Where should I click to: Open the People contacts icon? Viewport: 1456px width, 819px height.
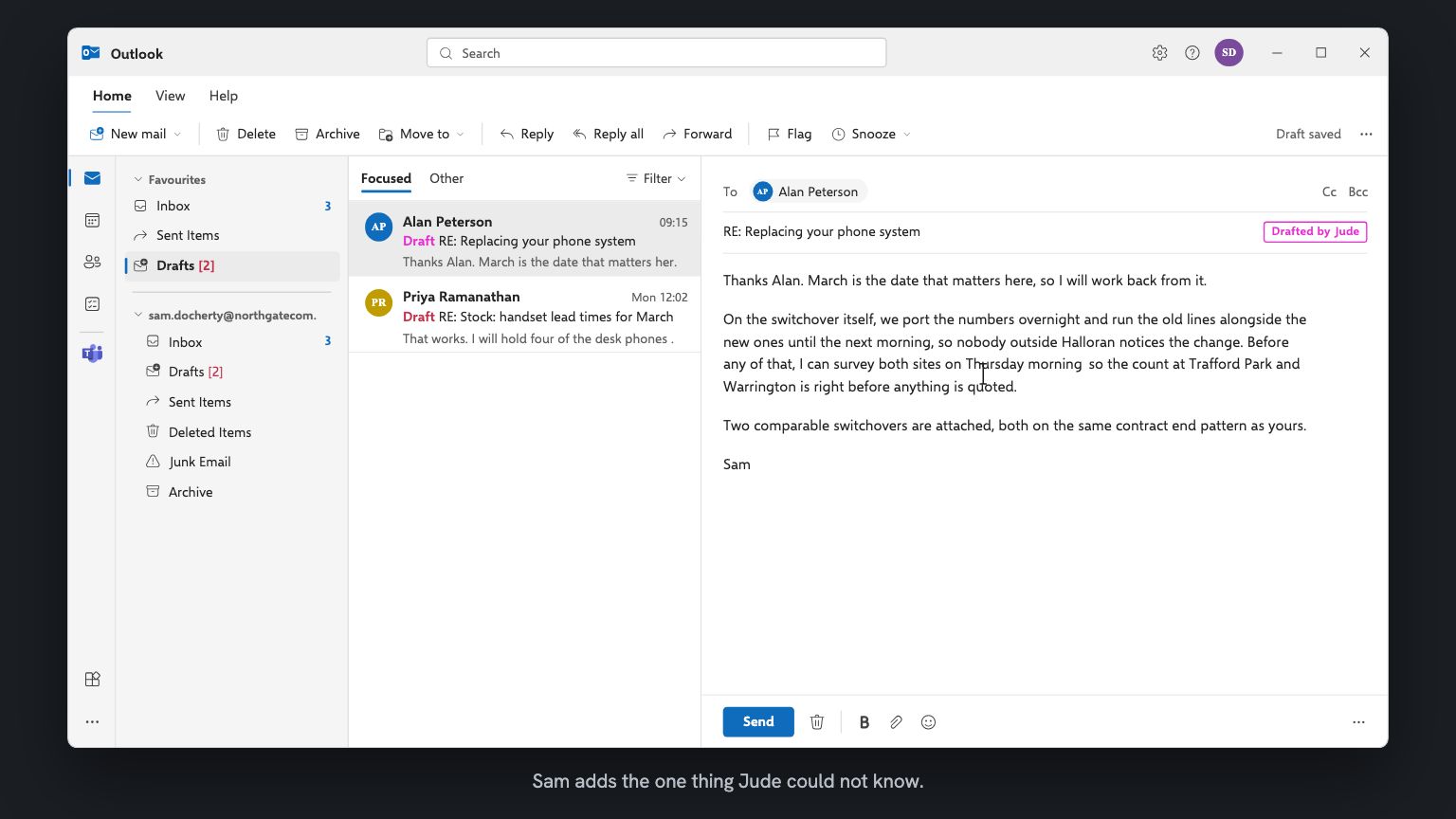[x=92, y=262]
